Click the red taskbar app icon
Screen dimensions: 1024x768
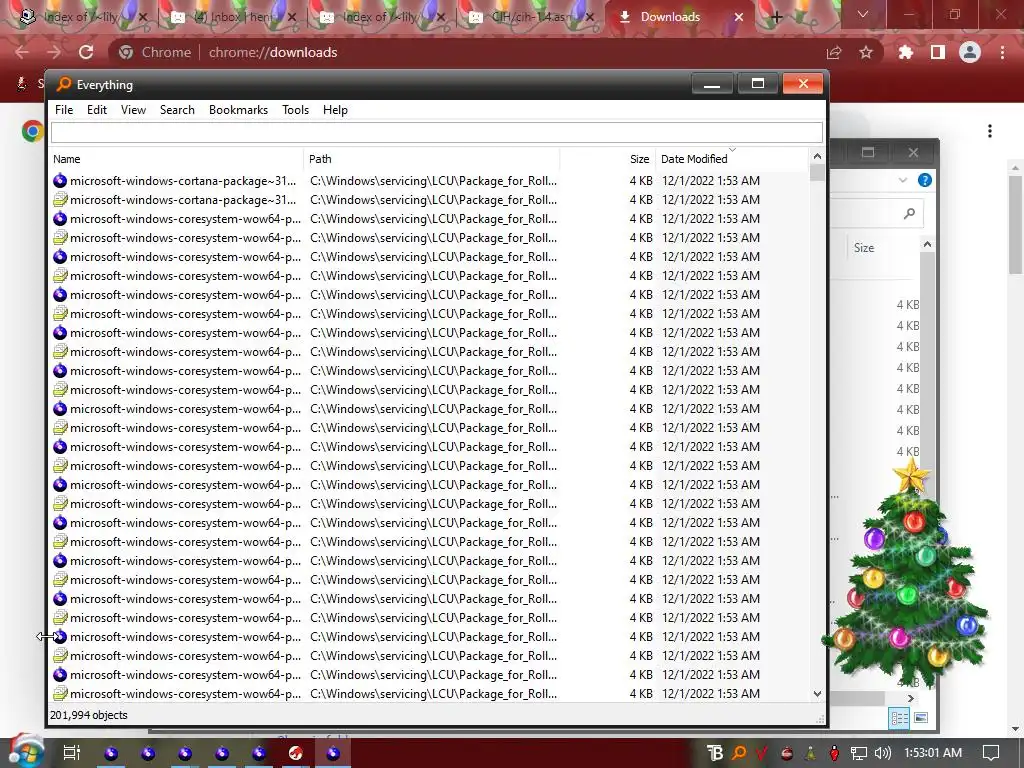click(296, 753)
